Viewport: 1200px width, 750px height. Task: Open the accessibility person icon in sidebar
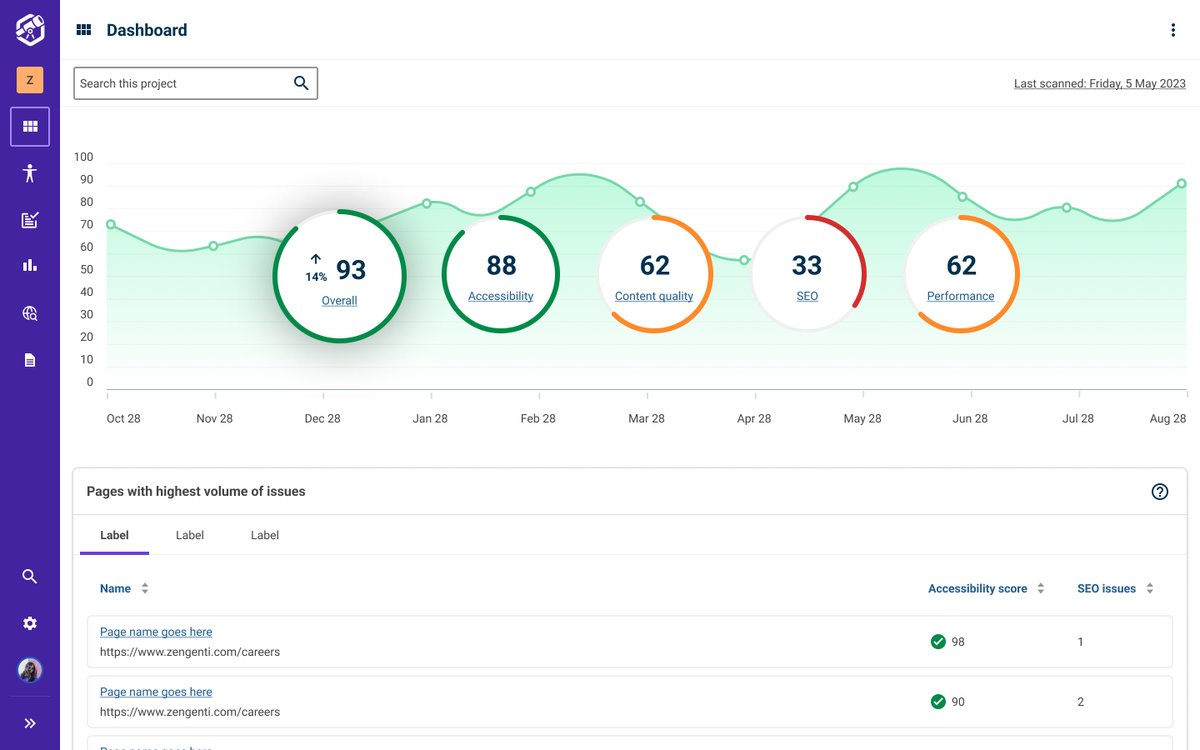30,173
